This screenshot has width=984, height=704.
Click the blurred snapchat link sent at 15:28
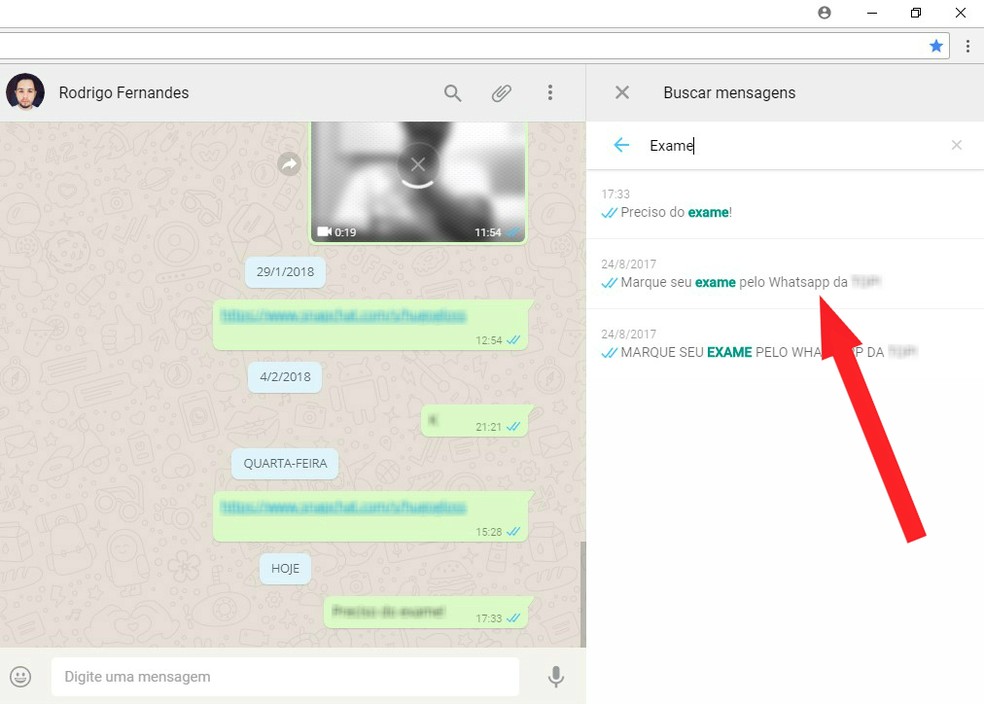click(343, 508)
